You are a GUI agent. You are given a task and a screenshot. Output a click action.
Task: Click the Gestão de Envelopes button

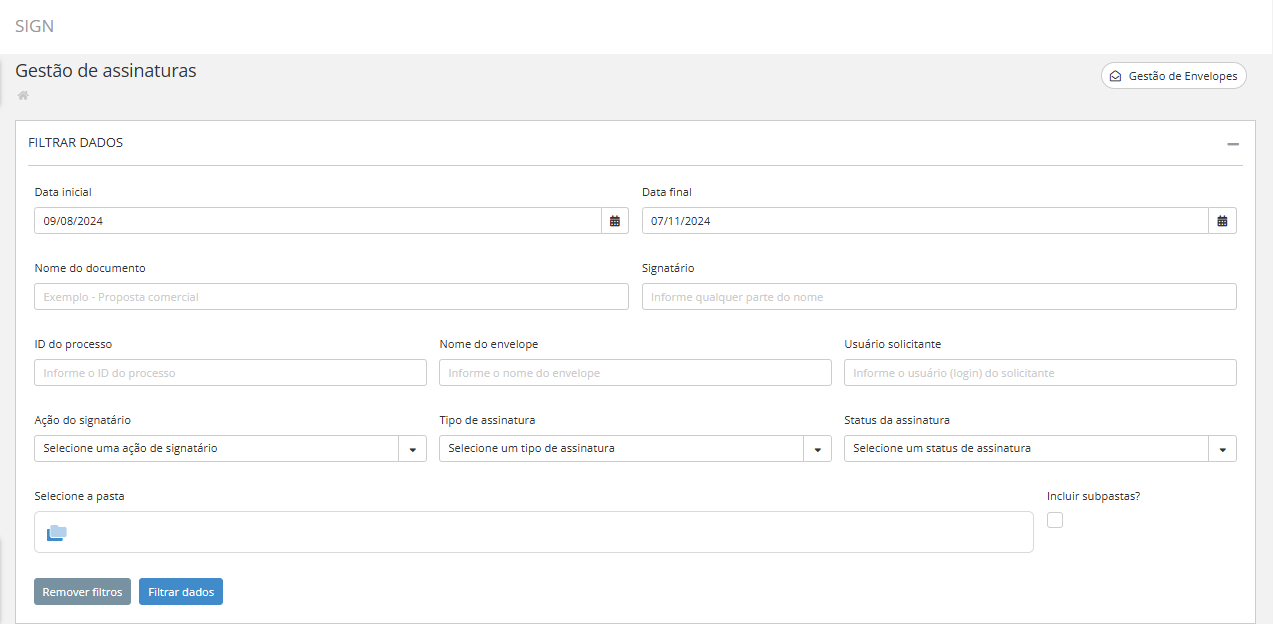1173,76
